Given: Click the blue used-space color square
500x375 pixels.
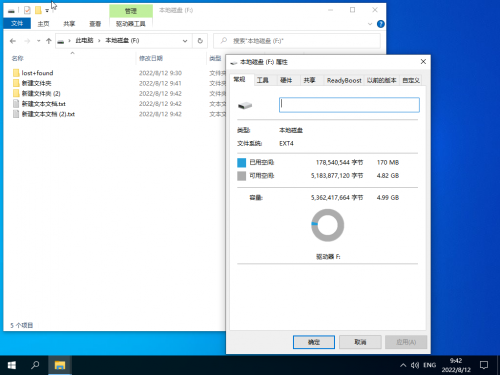Looking at the screenshot, I should pos(241,162).
